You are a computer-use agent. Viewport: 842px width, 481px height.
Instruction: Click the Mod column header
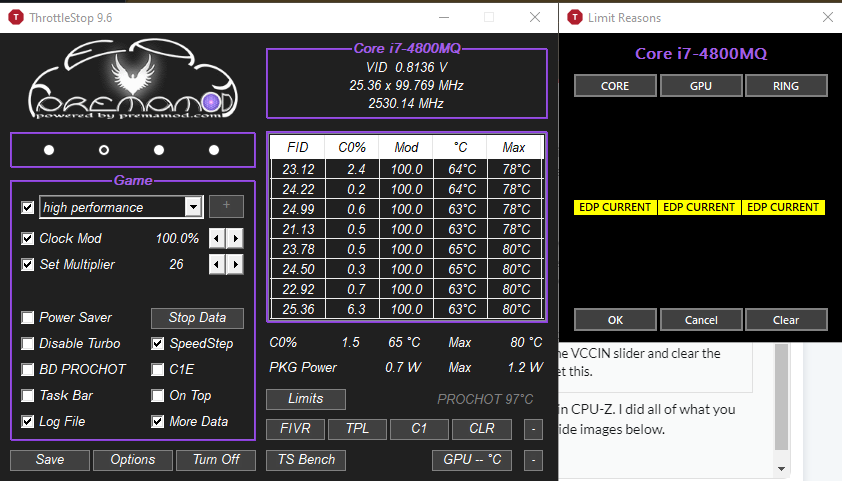tap(407, 148)
